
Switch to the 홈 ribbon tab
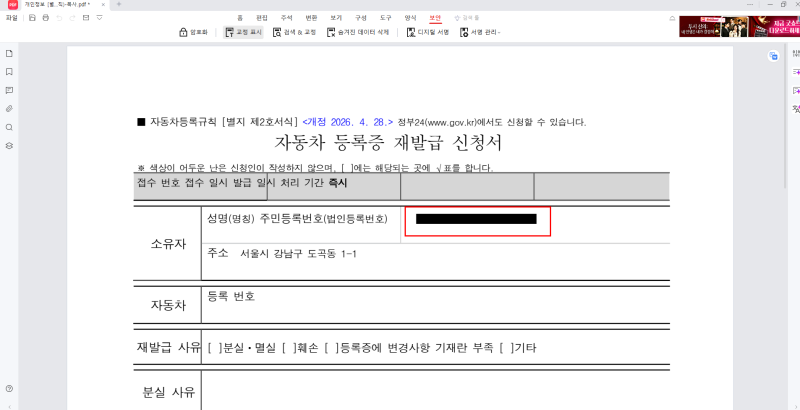(240, 18)
